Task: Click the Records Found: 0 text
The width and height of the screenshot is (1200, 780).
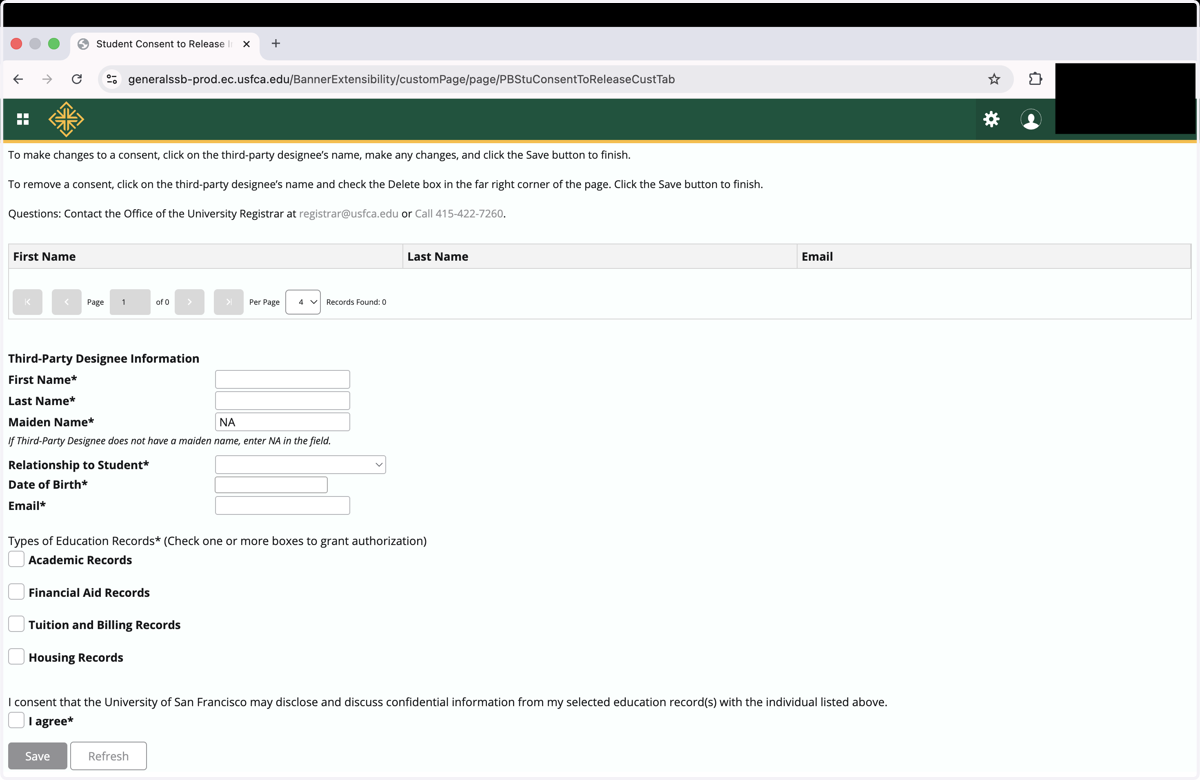Action: pos(356,302)
